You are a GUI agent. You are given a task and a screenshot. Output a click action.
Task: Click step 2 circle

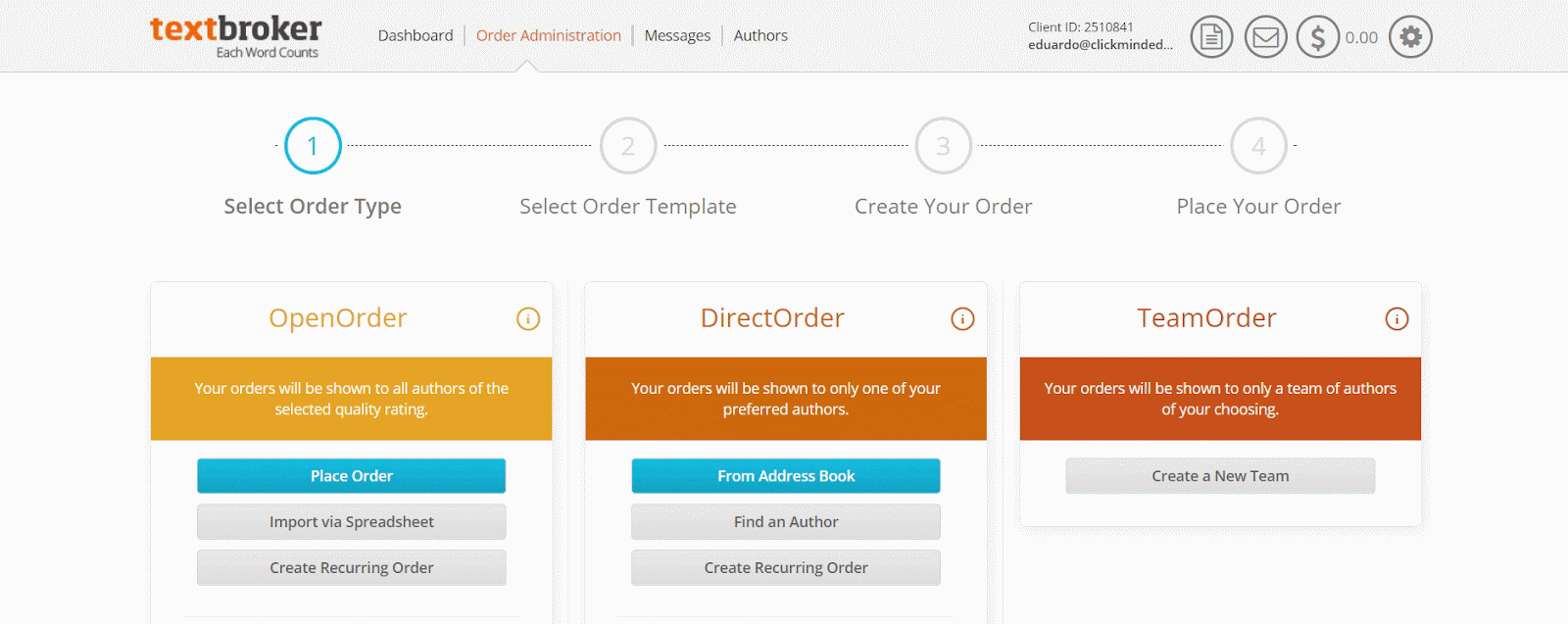pos(628,146)
